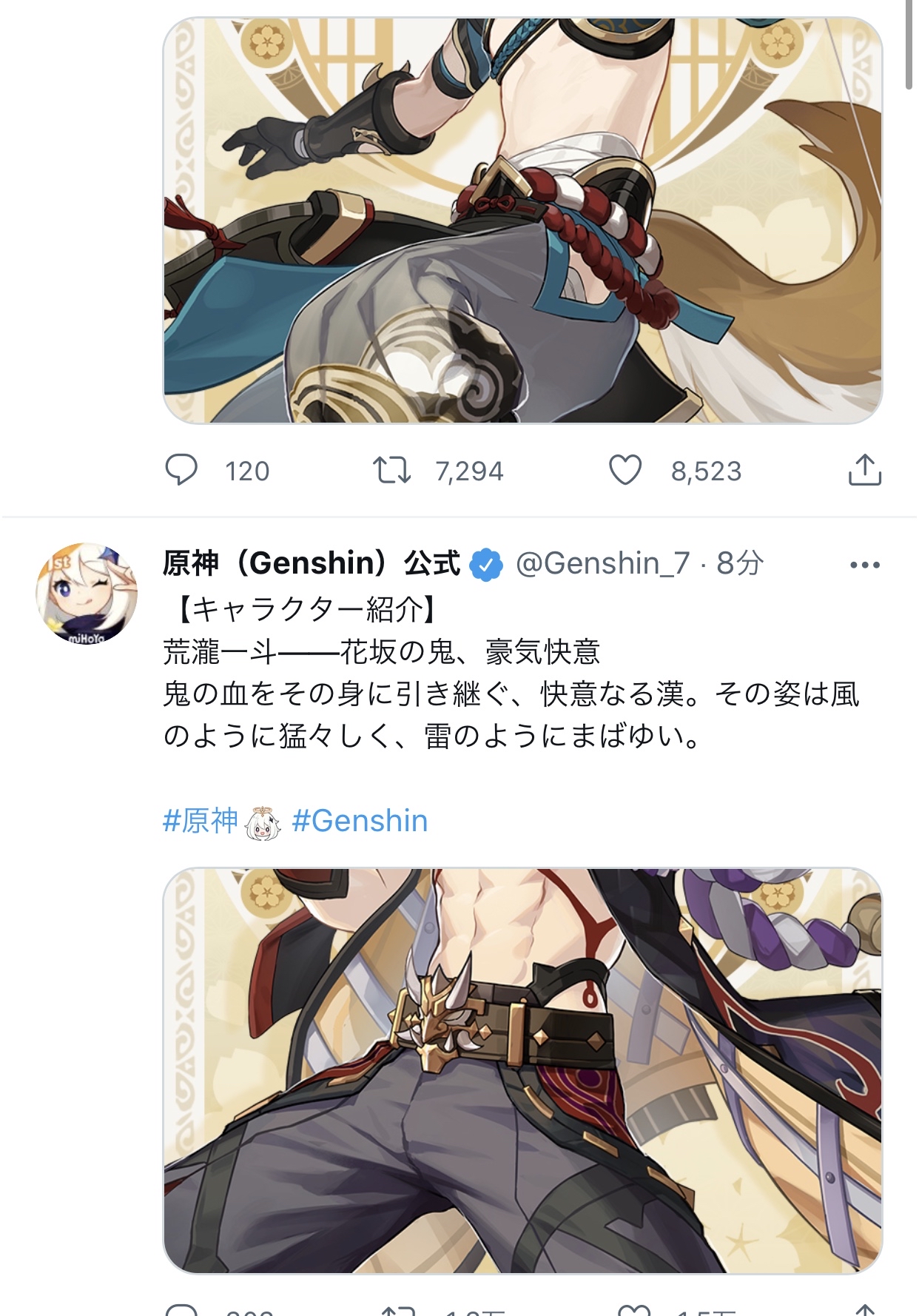Open the Genshin official Paimon profile avatar
This screenshot has height=1316, width=919.
87,594
